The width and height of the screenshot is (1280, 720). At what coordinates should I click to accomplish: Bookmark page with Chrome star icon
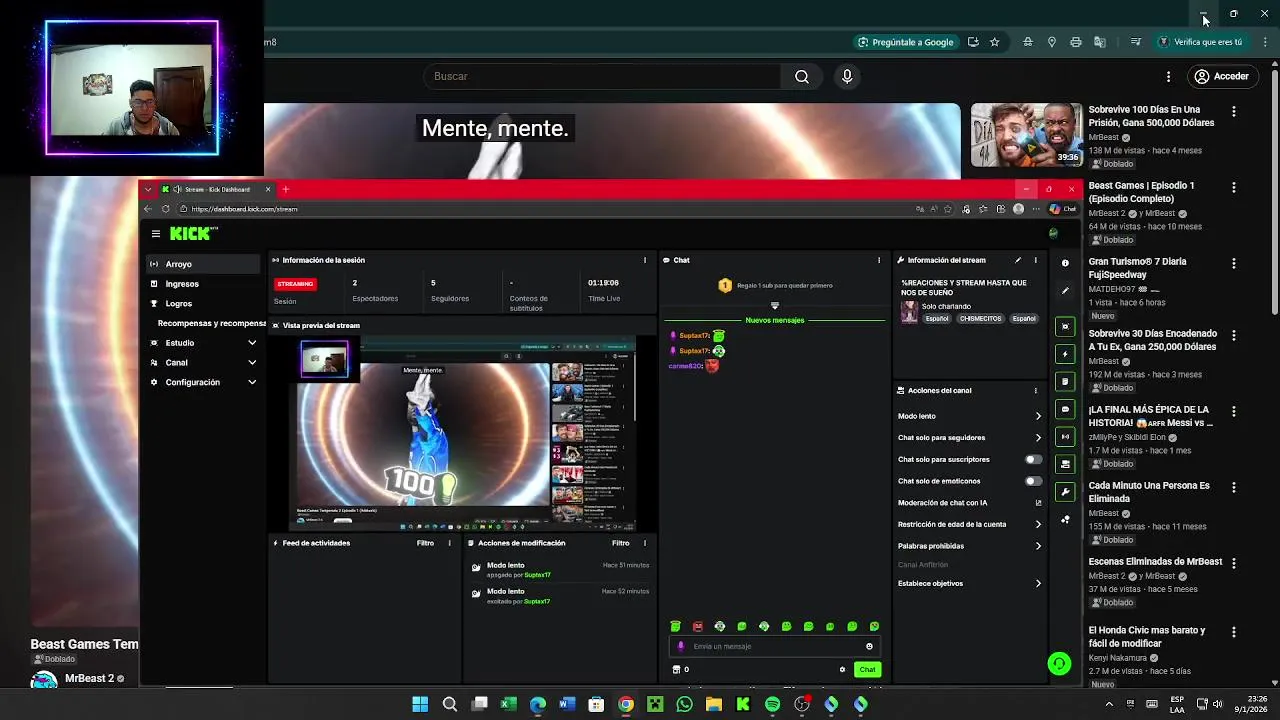pyautogui.click(x=994, y=42)
